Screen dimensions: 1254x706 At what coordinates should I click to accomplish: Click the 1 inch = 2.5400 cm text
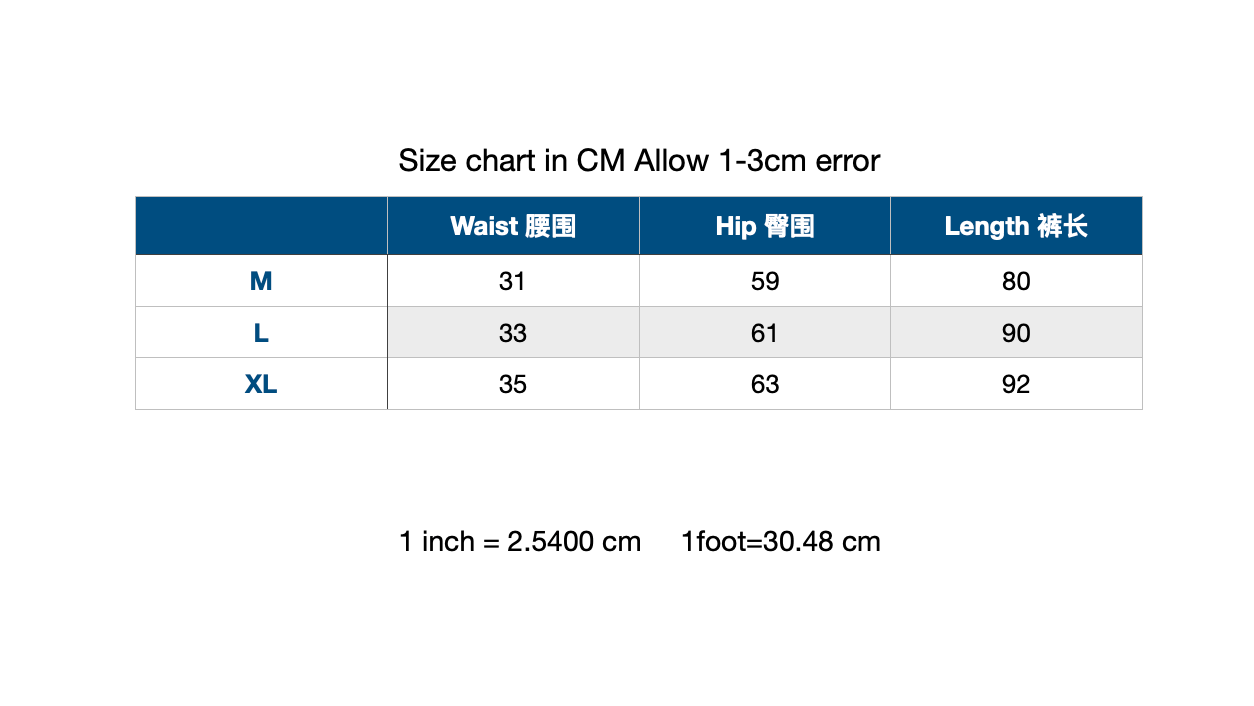coord(520,542)
